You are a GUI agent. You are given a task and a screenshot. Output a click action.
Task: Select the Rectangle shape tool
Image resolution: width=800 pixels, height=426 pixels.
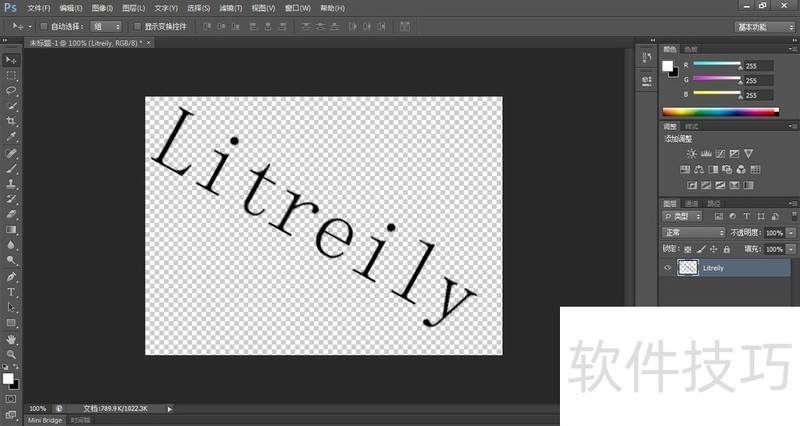[x=11, y=323]
